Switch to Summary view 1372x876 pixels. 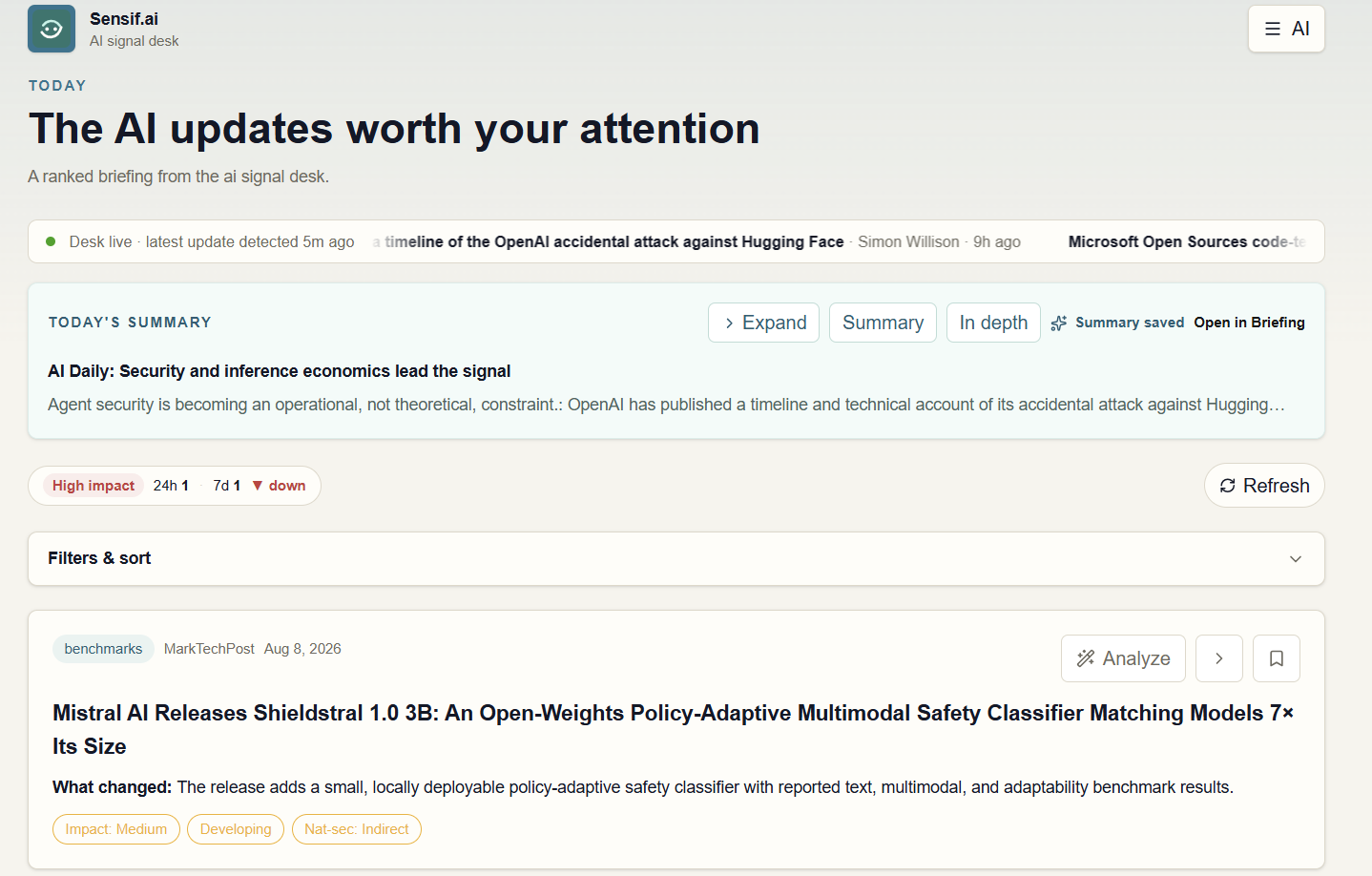point(883,323)
